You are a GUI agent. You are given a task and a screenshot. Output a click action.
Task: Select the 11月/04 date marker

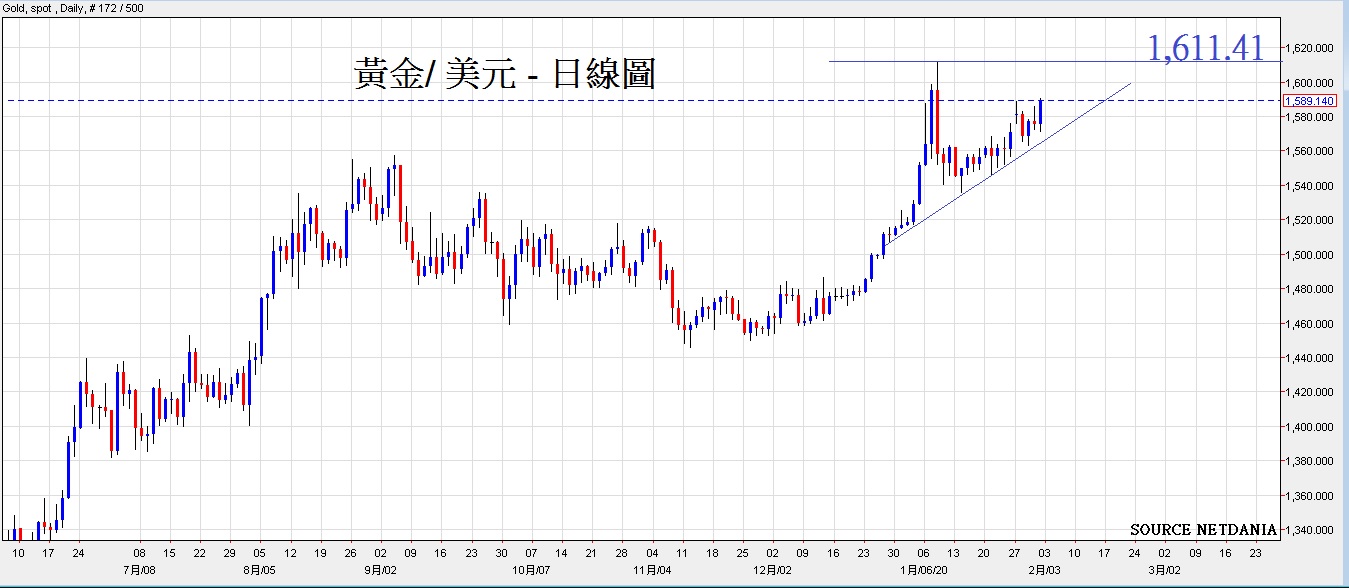[x=651, y=570]
